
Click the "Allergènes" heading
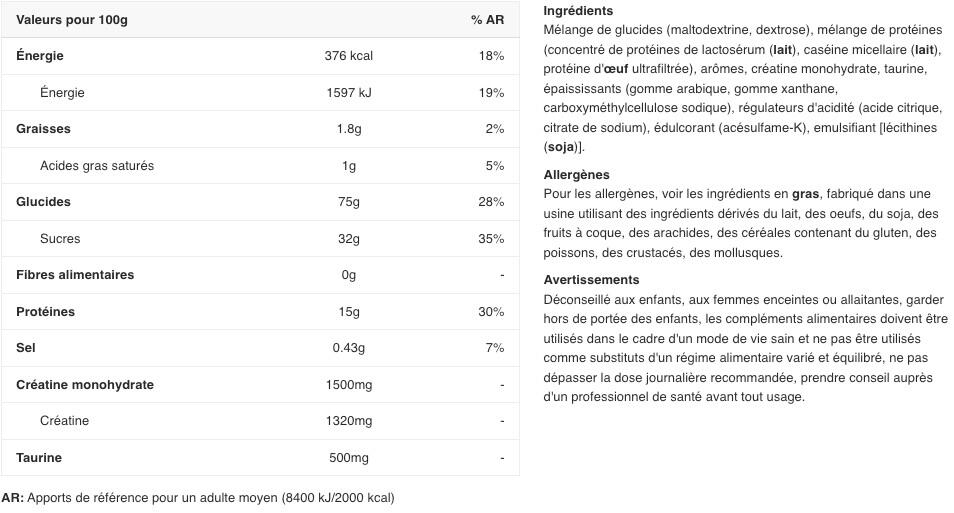[576, 175]
